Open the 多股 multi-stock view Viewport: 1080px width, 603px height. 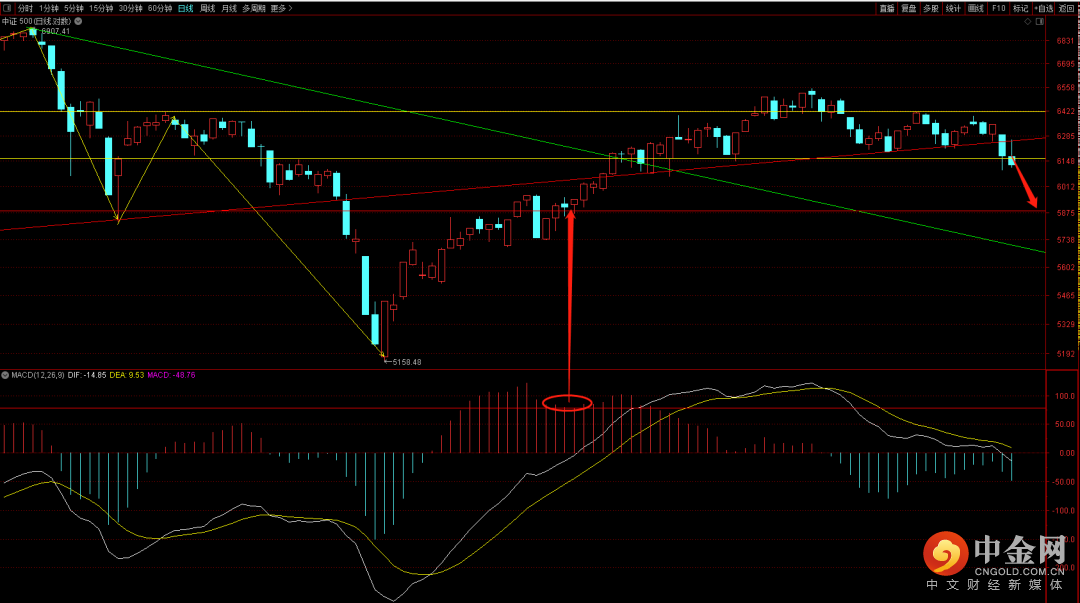pos(931,8)
